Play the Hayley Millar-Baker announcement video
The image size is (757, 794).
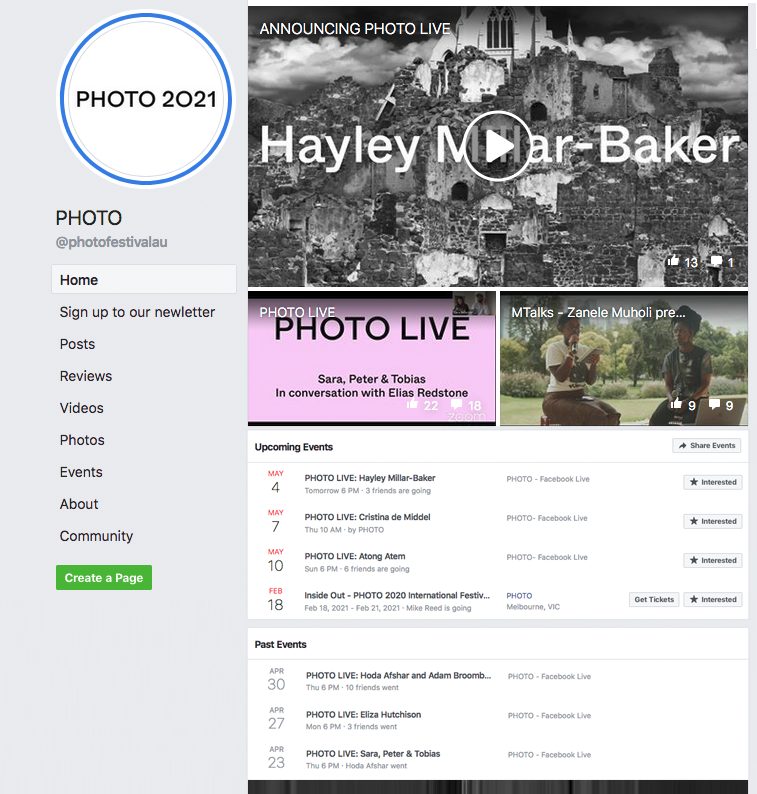point(497,146)
